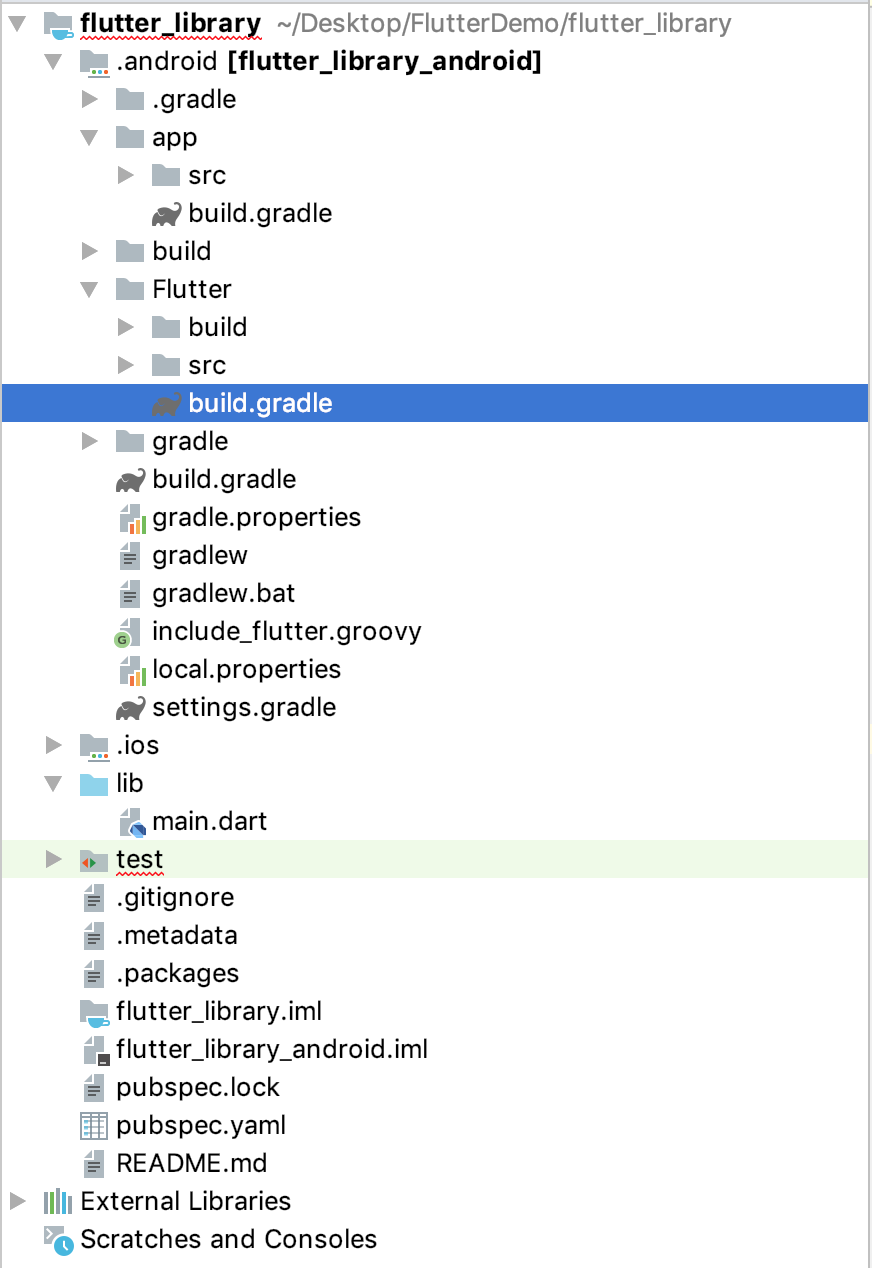Click the pubspec.yaml table icon
The height and width of the screenshot is (1268, 872).
[93, 1126]
